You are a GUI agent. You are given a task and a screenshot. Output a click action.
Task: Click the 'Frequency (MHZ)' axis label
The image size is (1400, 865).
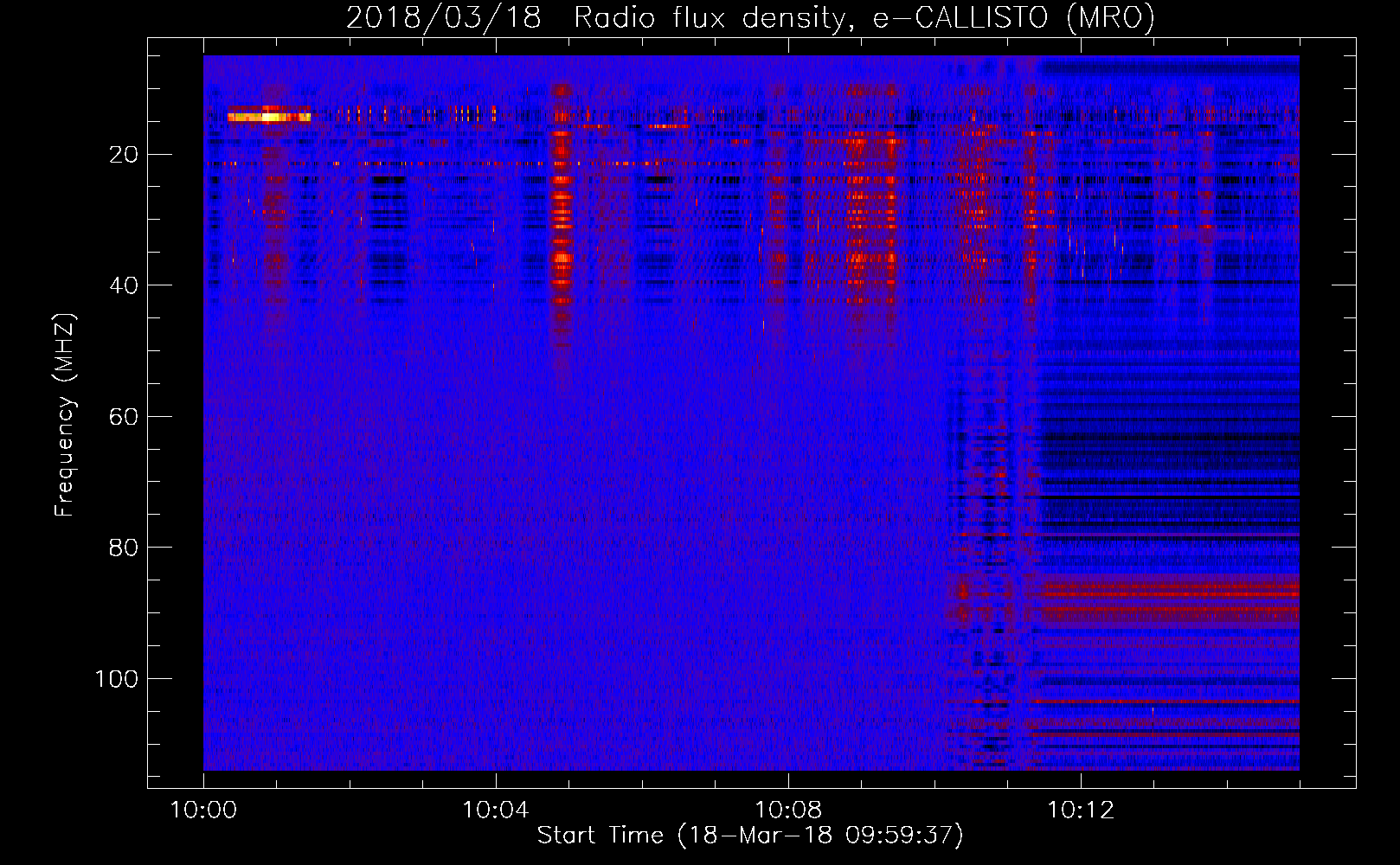click(x=65, y=415)
